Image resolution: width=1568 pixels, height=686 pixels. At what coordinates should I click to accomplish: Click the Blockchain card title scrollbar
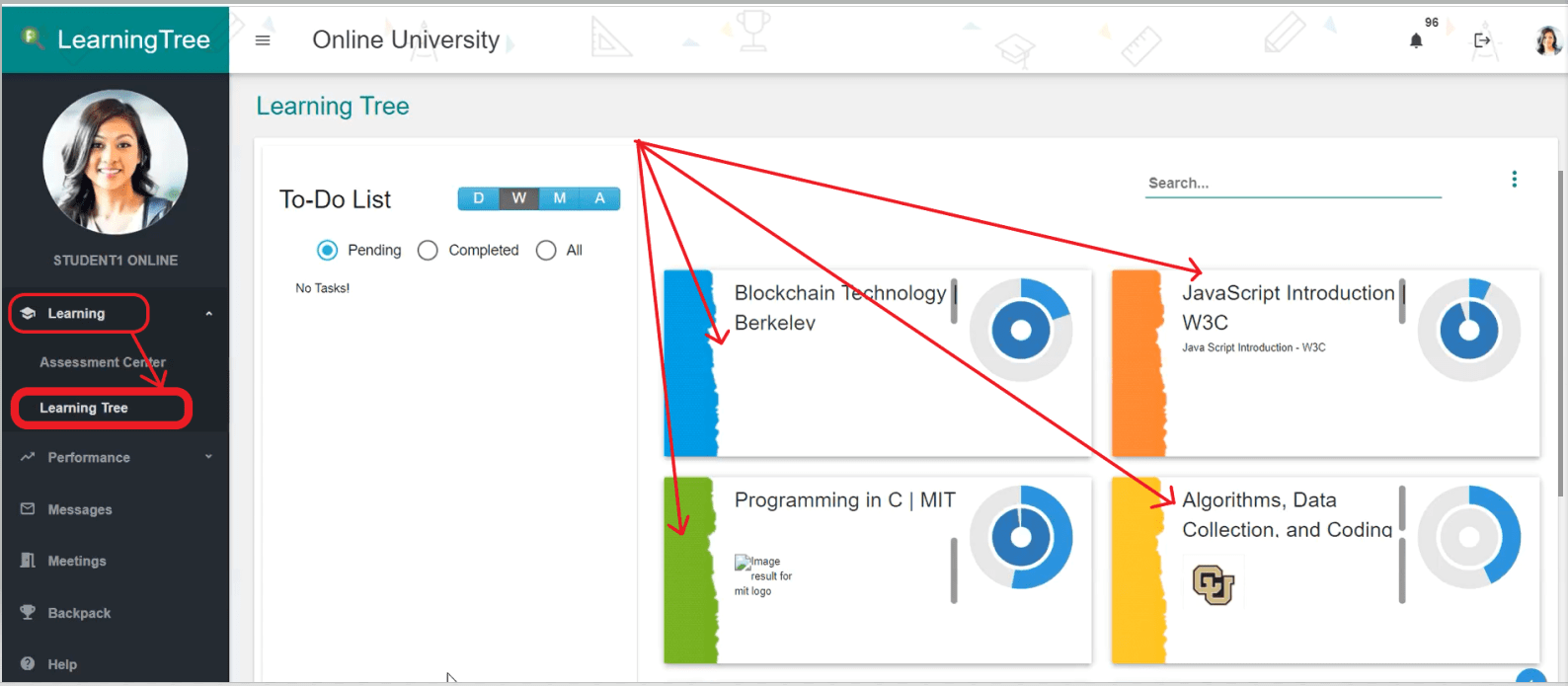tap(954, 301)
